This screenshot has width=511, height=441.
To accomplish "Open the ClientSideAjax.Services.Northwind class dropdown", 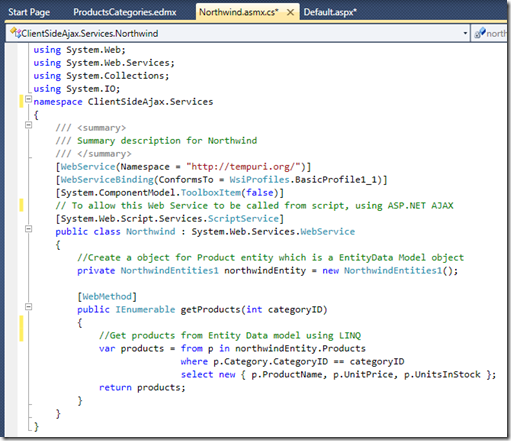I will (465, 33).
